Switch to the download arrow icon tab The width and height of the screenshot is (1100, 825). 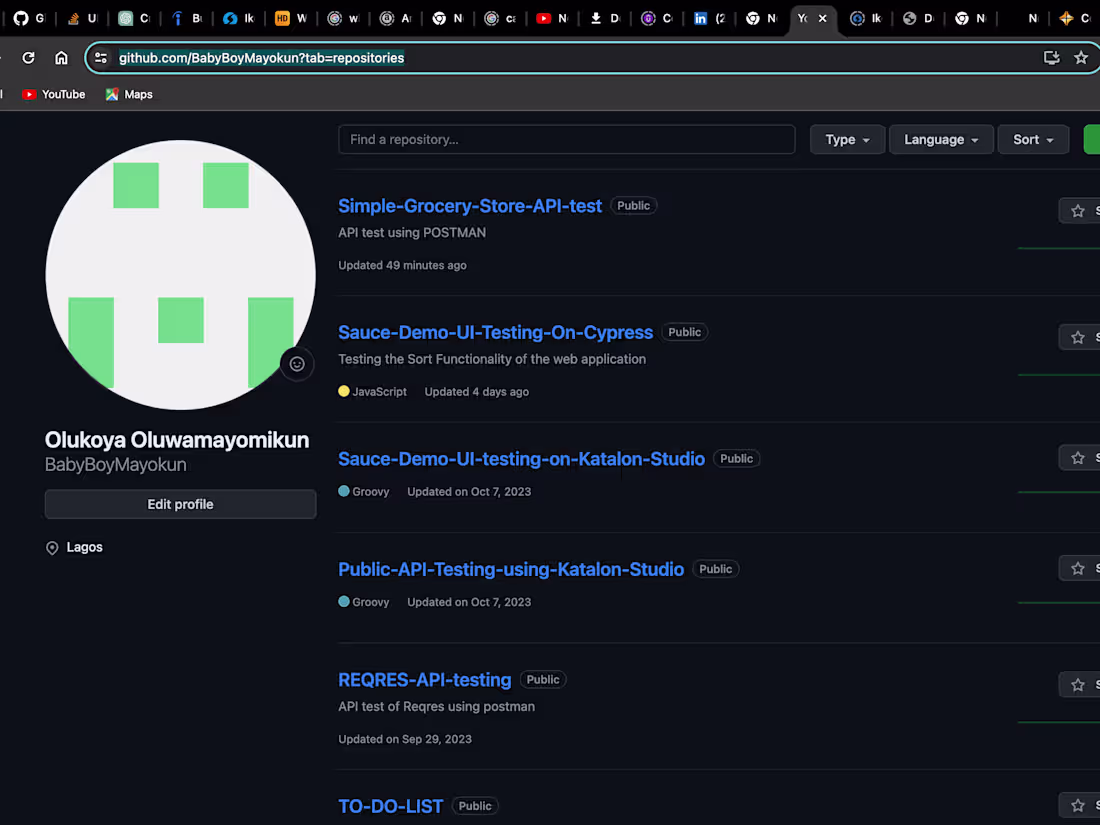coord(605,18)
